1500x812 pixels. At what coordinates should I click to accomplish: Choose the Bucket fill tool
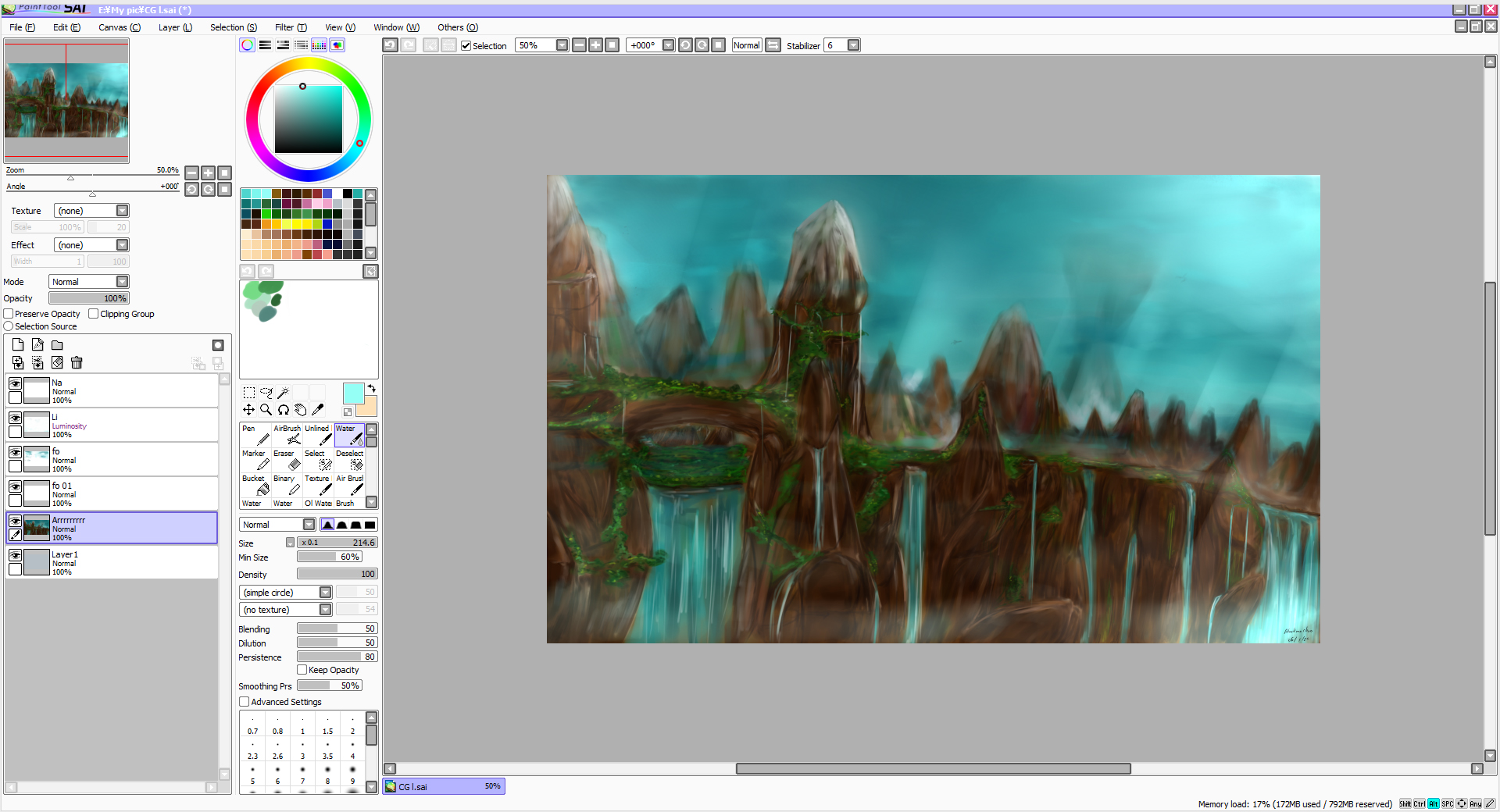(255, 485)
